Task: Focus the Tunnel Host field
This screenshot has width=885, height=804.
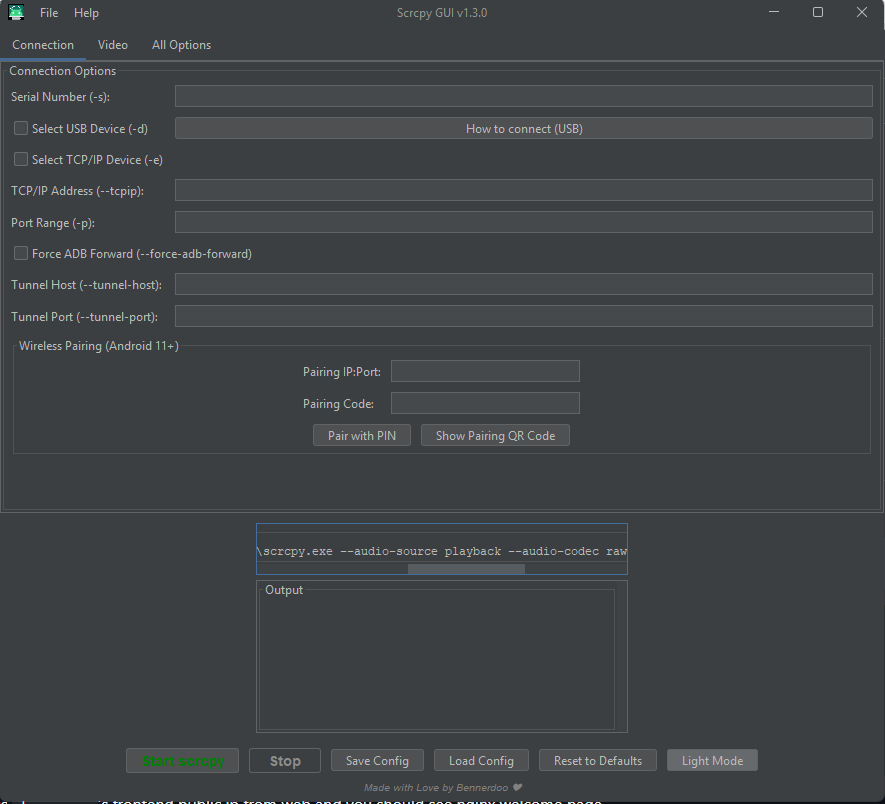Action: tap(524, 284)
